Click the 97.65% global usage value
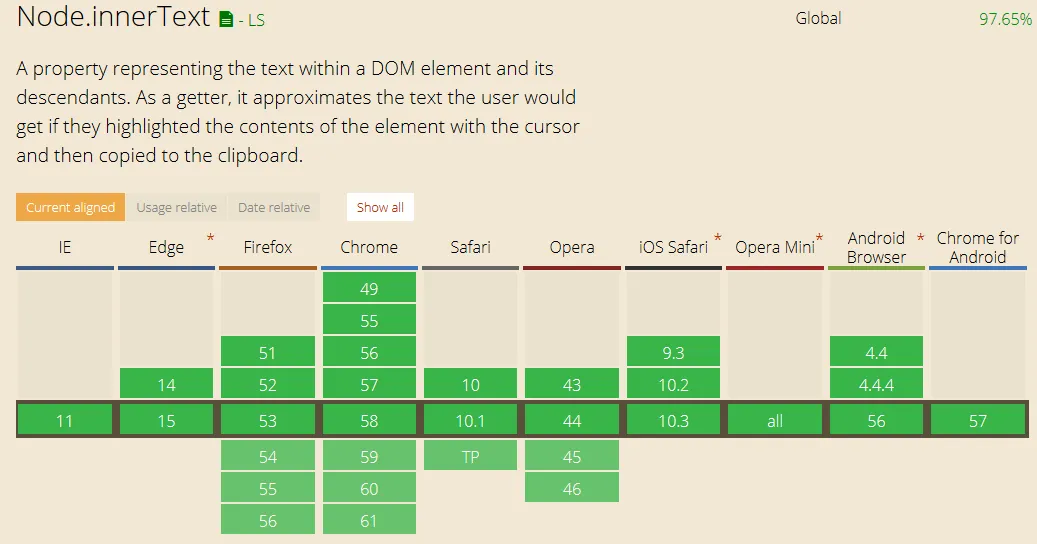Screen dimensions: 1037x544 click(1005, 18)
